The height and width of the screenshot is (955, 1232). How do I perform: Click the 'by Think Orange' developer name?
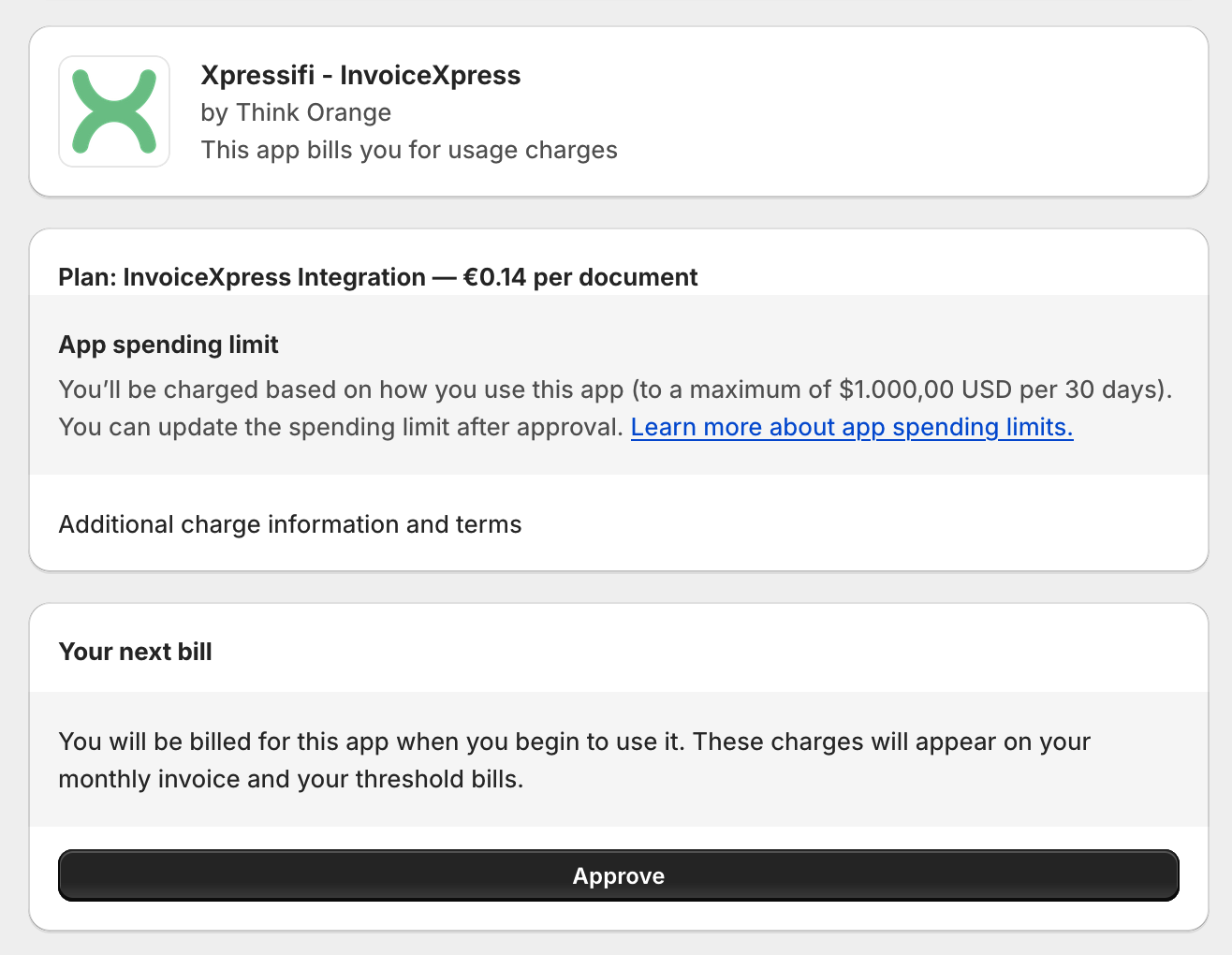pyautogui.click(x=296, y=112)
